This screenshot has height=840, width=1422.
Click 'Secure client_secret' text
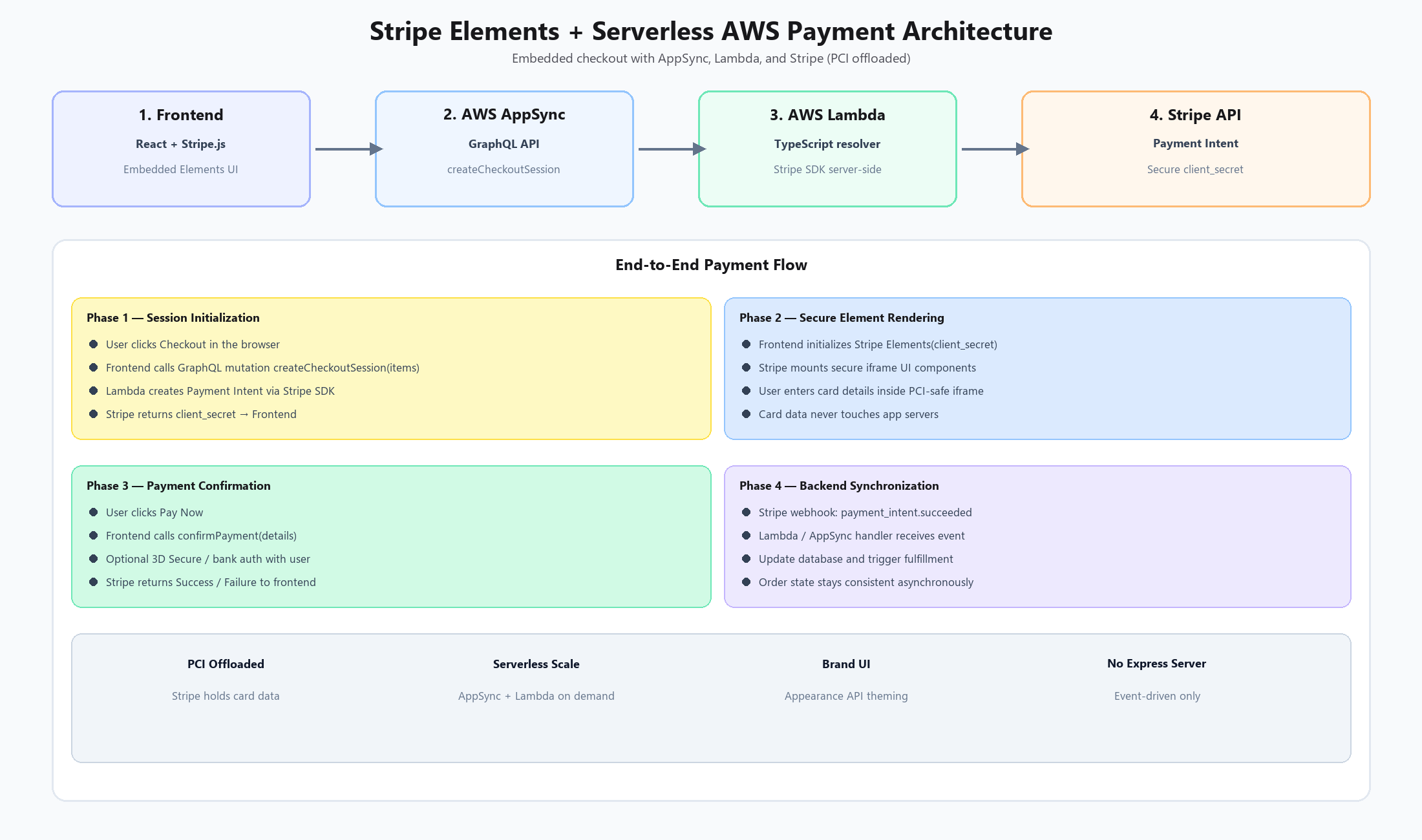click(x=1195, y=169)
